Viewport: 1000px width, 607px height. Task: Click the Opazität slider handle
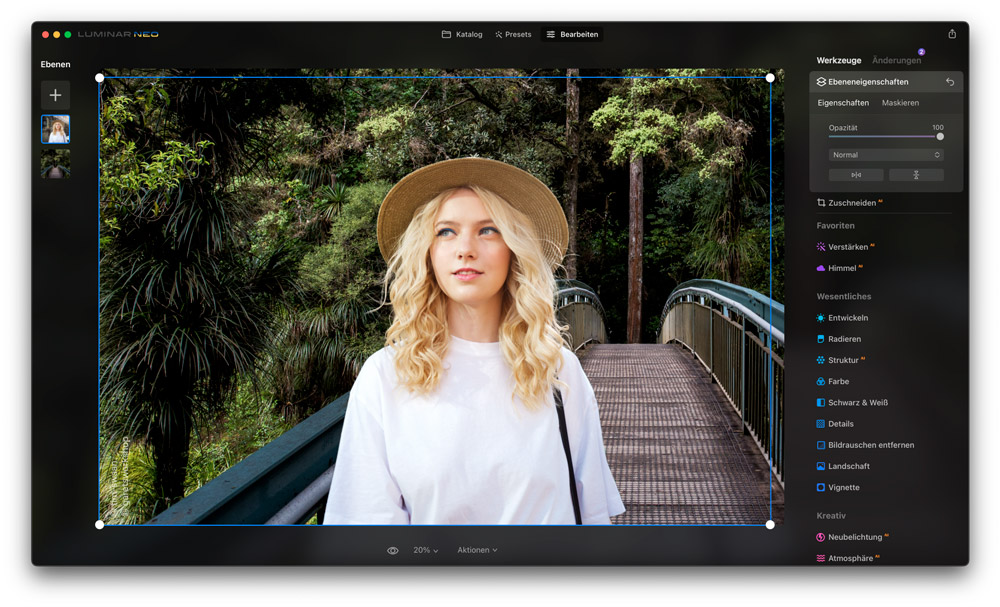[x=940, y=136]
